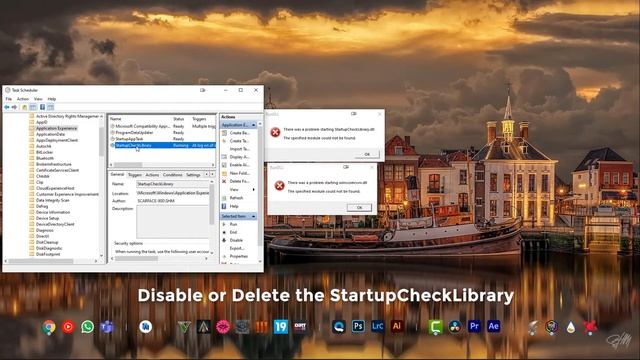Screen dimensions: 640x360
Task: Click Properties in Selected Item actions
Action: point(239,256)
